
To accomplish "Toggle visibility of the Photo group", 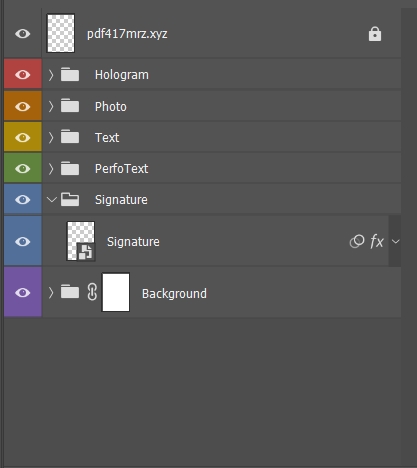I will tap(23, 106).
